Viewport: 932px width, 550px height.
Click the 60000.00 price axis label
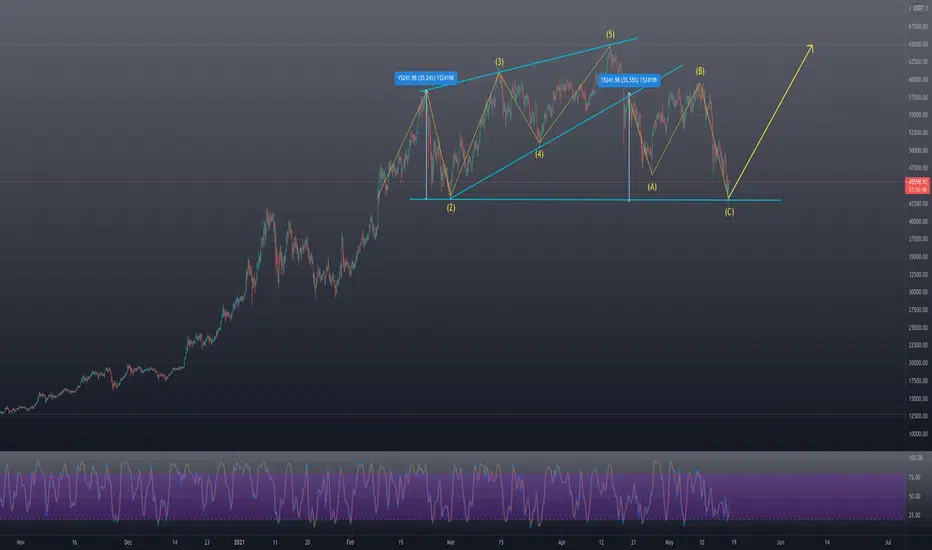(918, 80)
